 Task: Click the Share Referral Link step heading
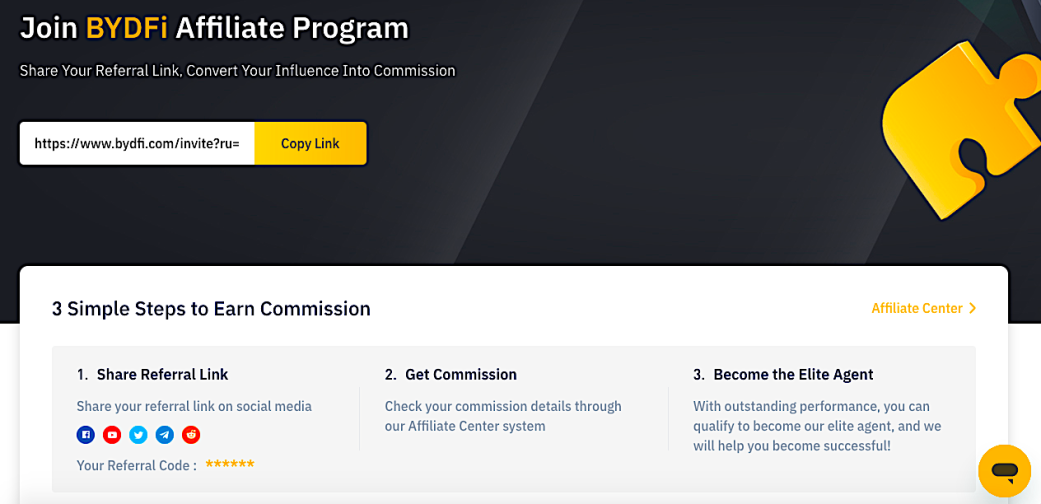[x=152, y=375]
